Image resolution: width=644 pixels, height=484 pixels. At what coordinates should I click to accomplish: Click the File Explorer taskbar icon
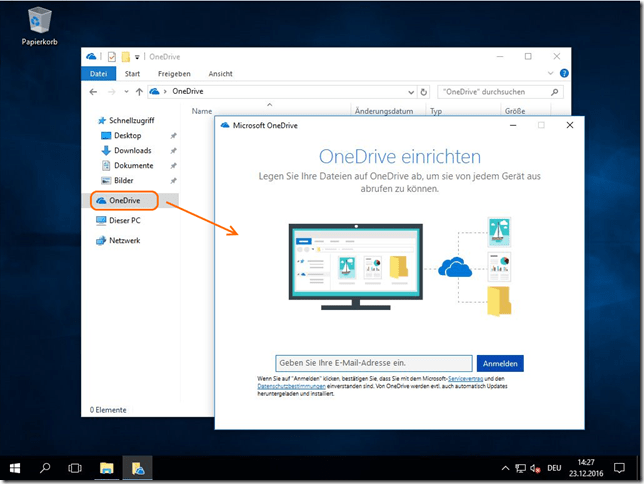(106, 467)
